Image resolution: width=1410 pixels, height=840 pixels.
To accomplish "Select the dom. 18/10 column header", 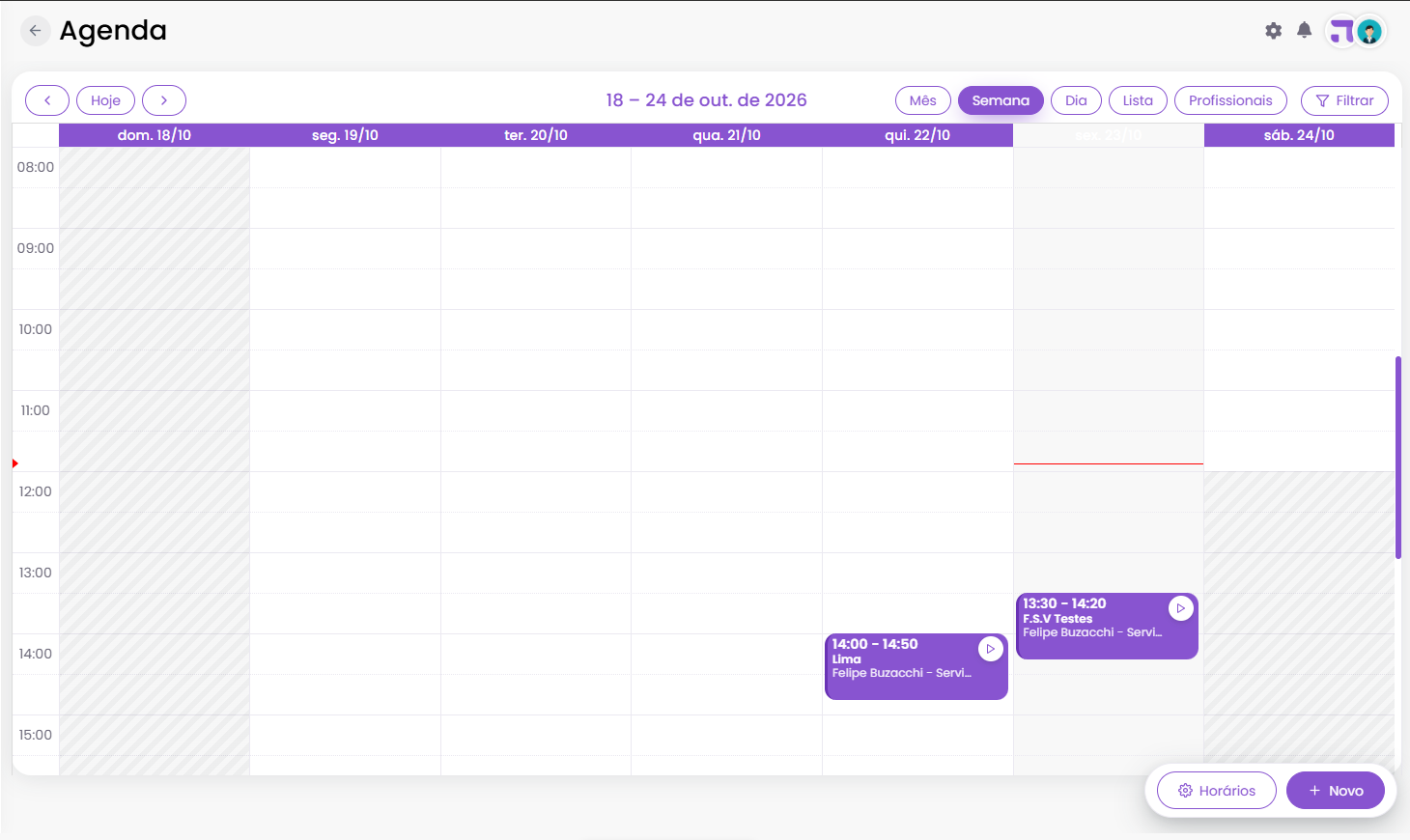I will [155, 135].
